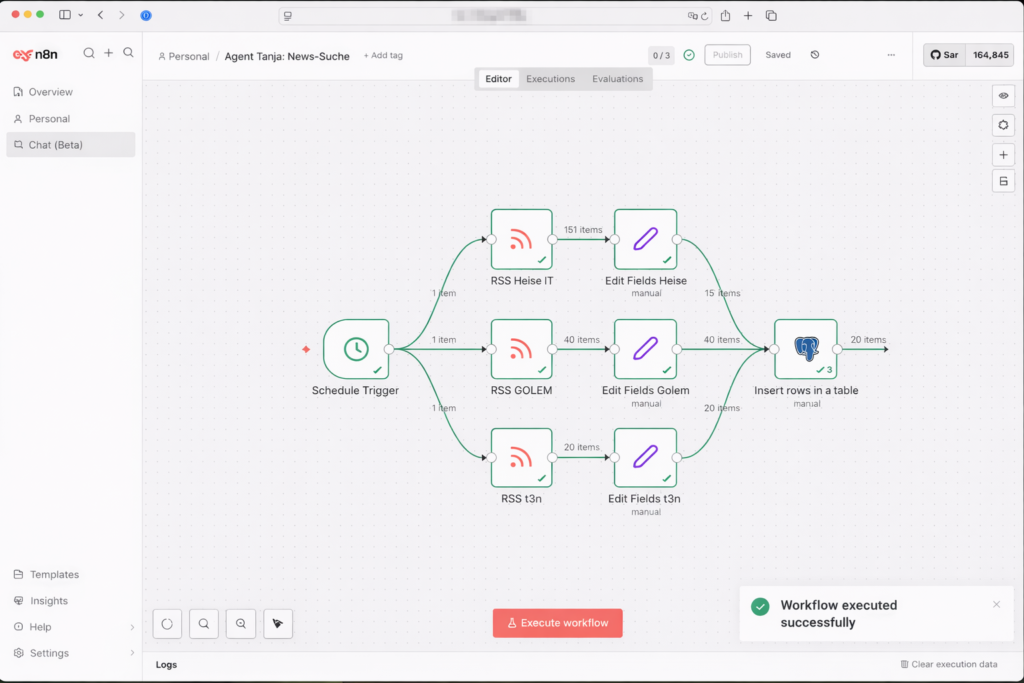Open the three-dots workflow options menu
The height and width of the screenshot is (683, 1024).
click(x=891, y=55)
